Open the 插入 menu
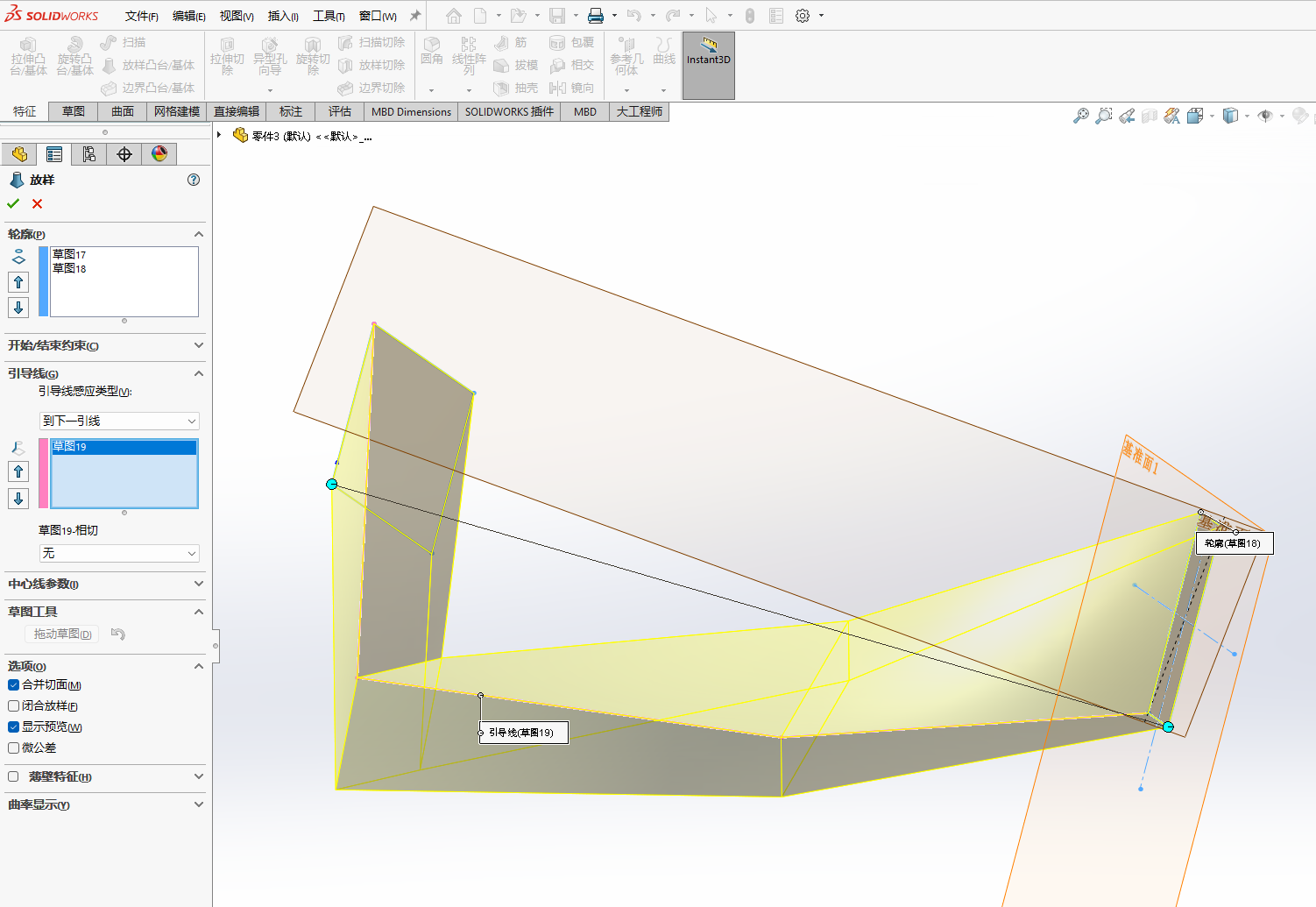Image resolution: width=1316 pixels, height=907 pixels. coord(282,16)
